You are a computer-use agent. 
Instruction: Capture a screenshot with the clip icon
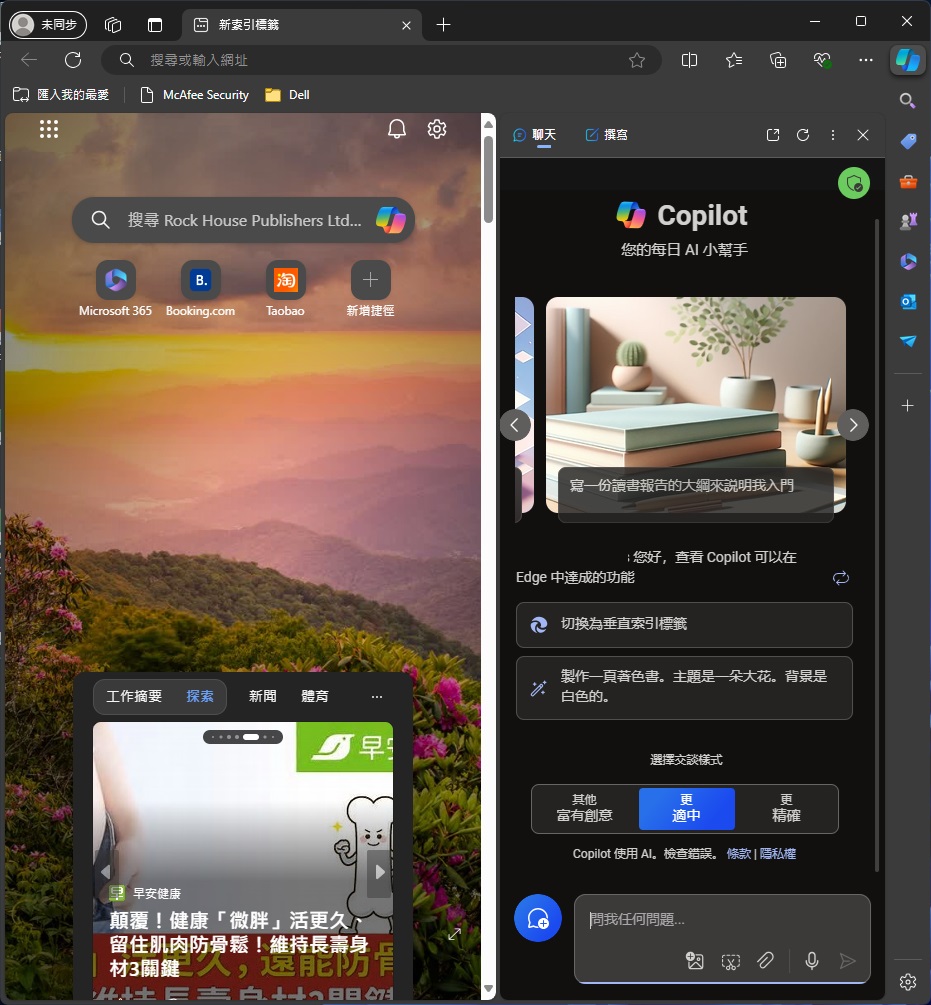point(731,961)
